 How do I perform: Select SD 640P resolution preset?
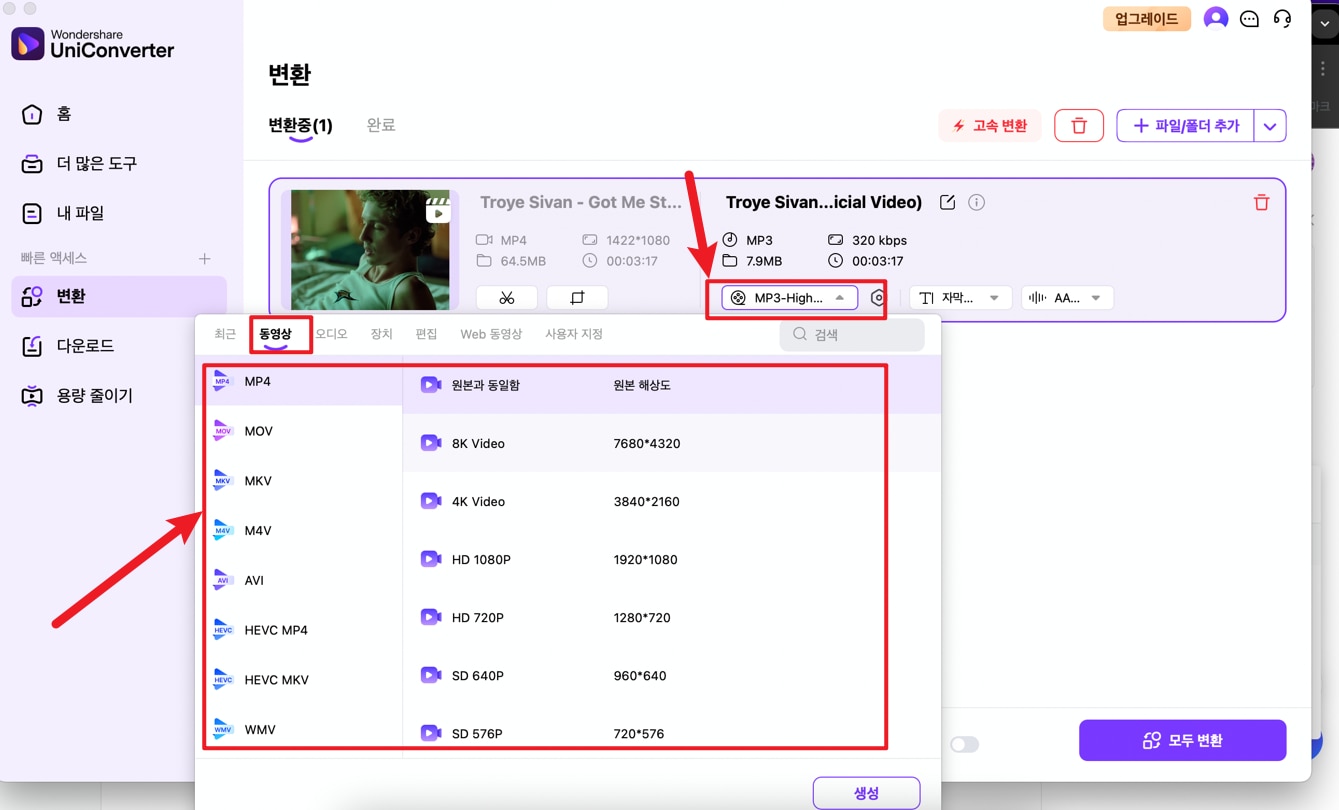671,675
